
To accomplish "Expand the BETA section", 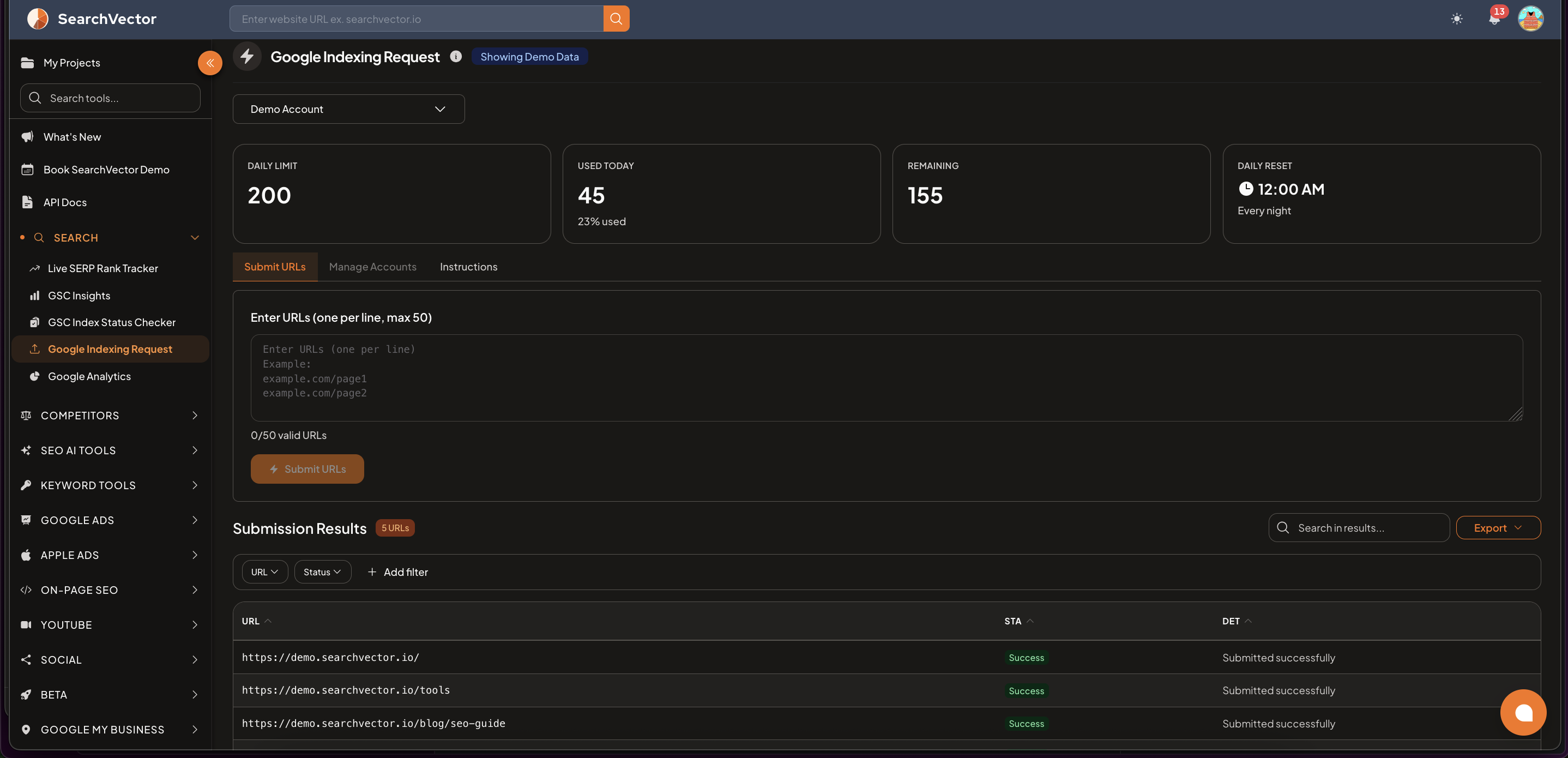I will pyautogui.click(x=195, y=695).
